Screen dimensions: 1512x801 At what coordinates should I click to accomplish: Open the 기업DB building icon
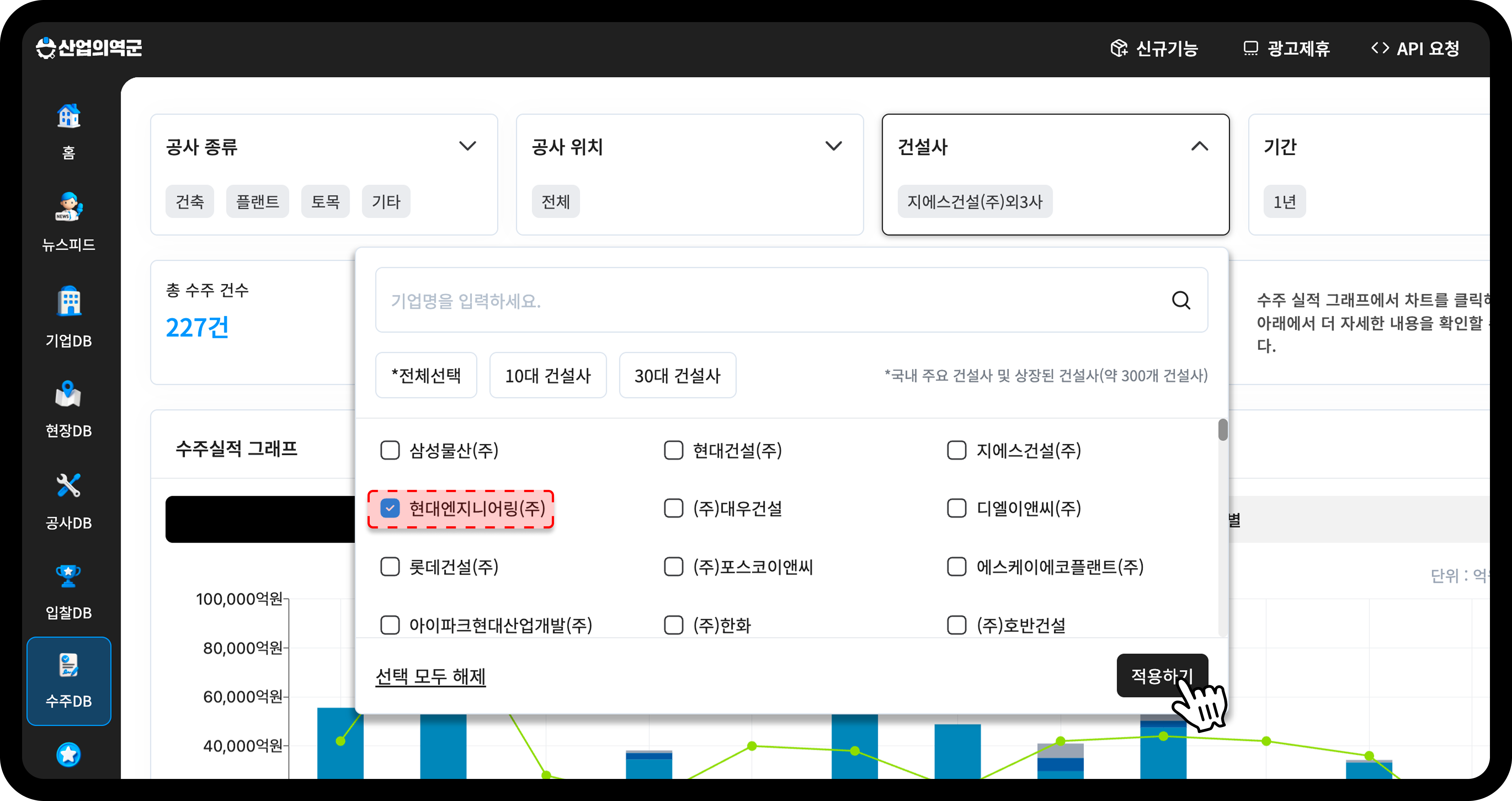[69, 302]
